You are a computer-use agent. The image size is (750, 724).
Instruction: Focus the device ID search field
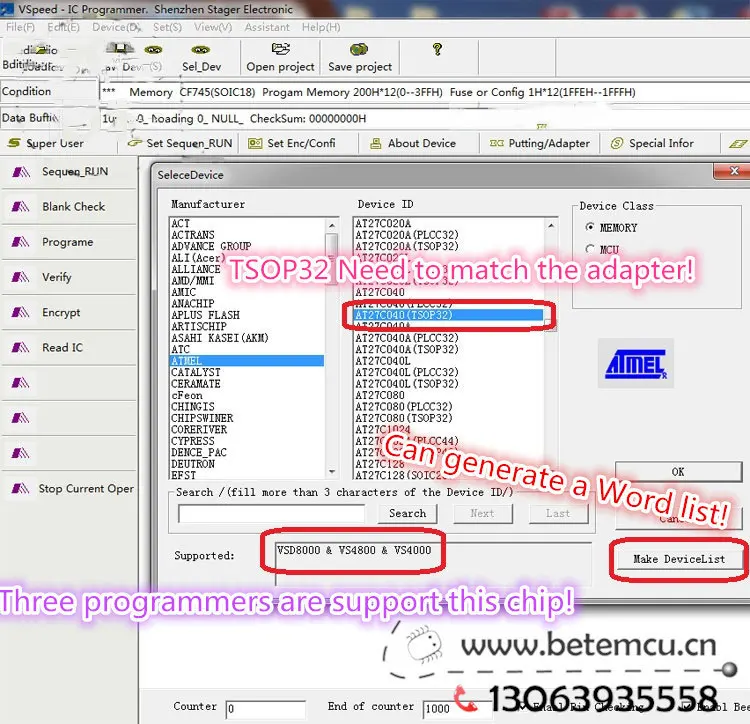click(x=271, y=514)
